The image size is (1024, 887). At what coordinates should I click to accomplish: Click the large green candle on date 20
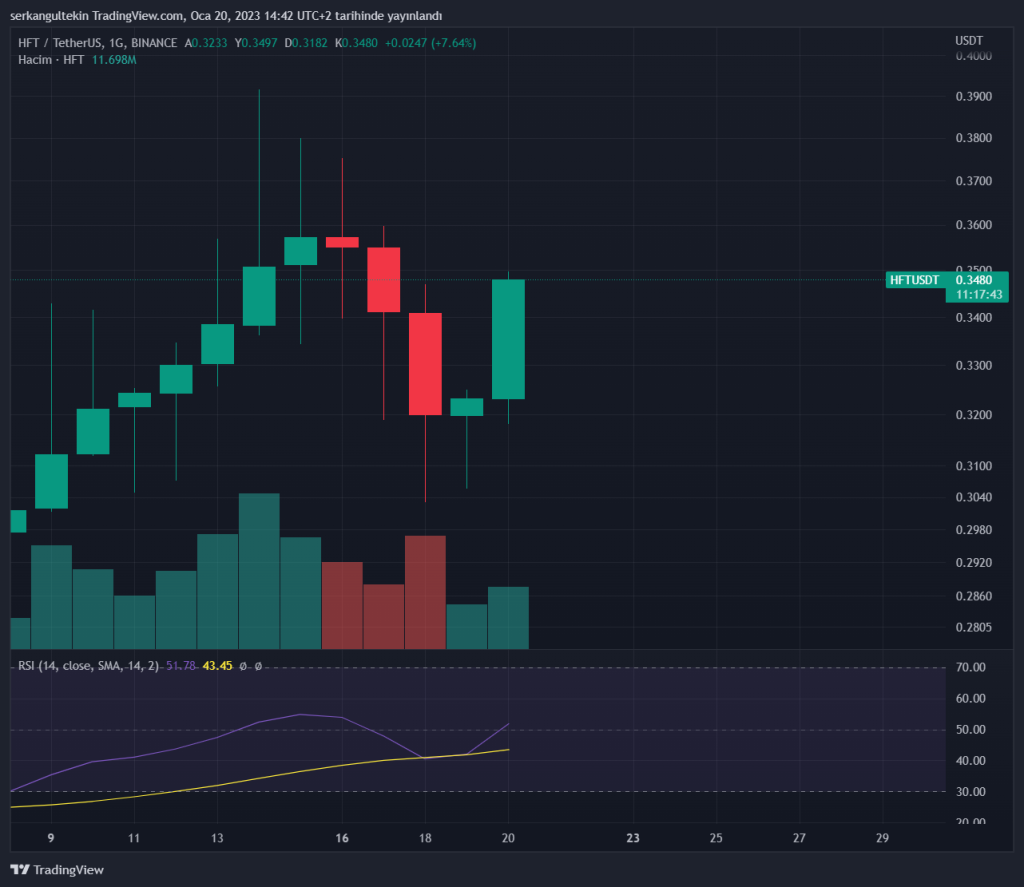point(508,339)
